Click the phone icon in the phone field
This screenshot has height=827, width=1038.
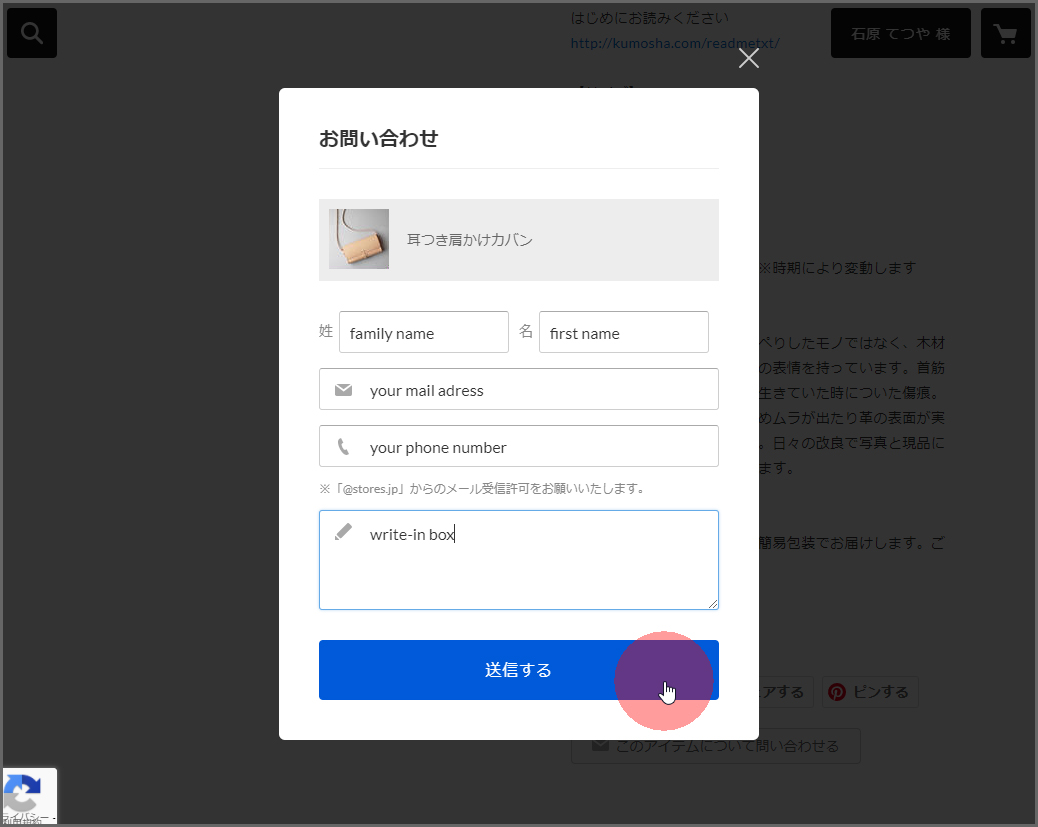(x=343, y=447)
